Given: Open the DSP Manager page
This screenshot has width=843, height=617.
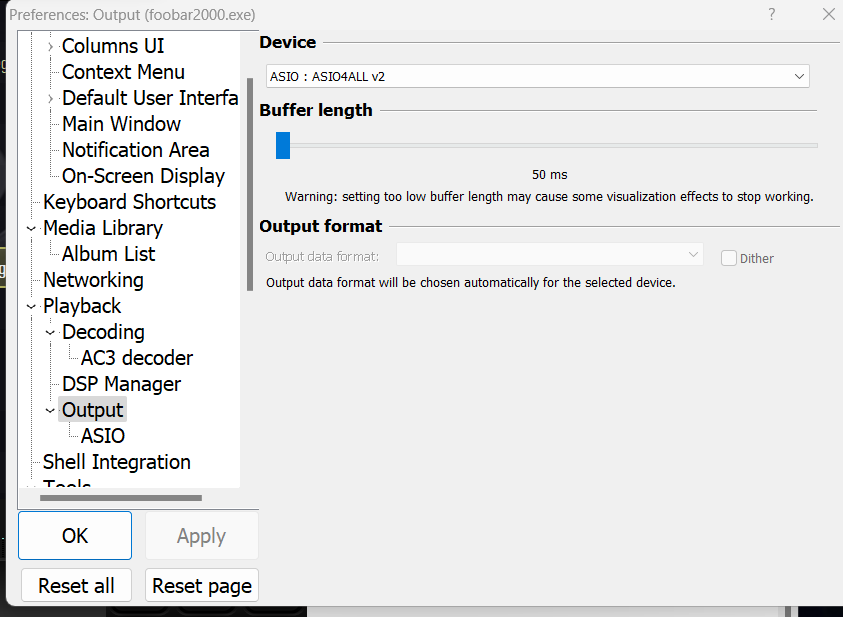Looking at the screenshot, I should tap(121, 384).
